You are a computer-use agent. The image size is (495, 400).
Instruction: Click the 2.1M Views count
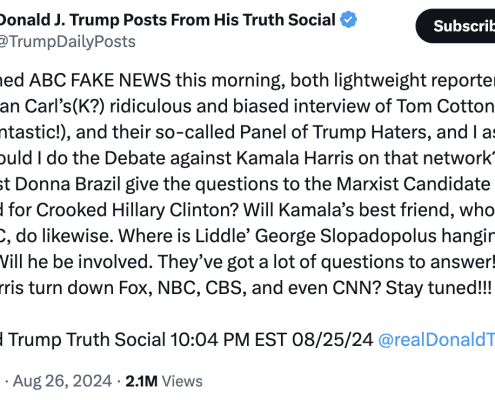(x=164, y=381)
